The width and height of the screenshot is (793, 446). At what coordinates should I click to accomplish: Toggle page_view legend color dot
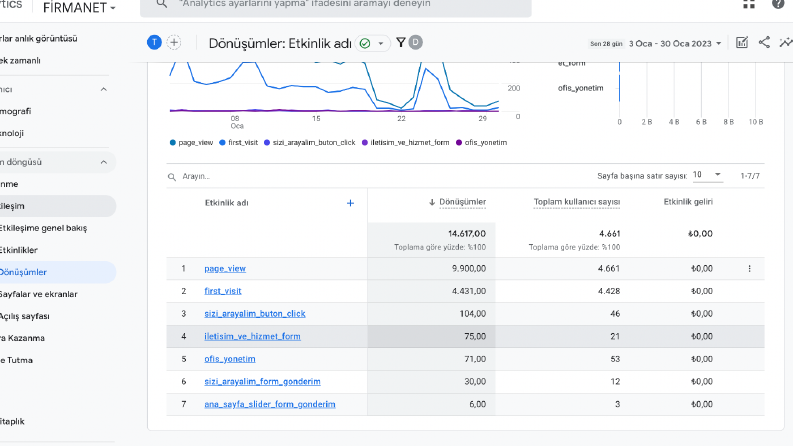click(x=173, y=143)
